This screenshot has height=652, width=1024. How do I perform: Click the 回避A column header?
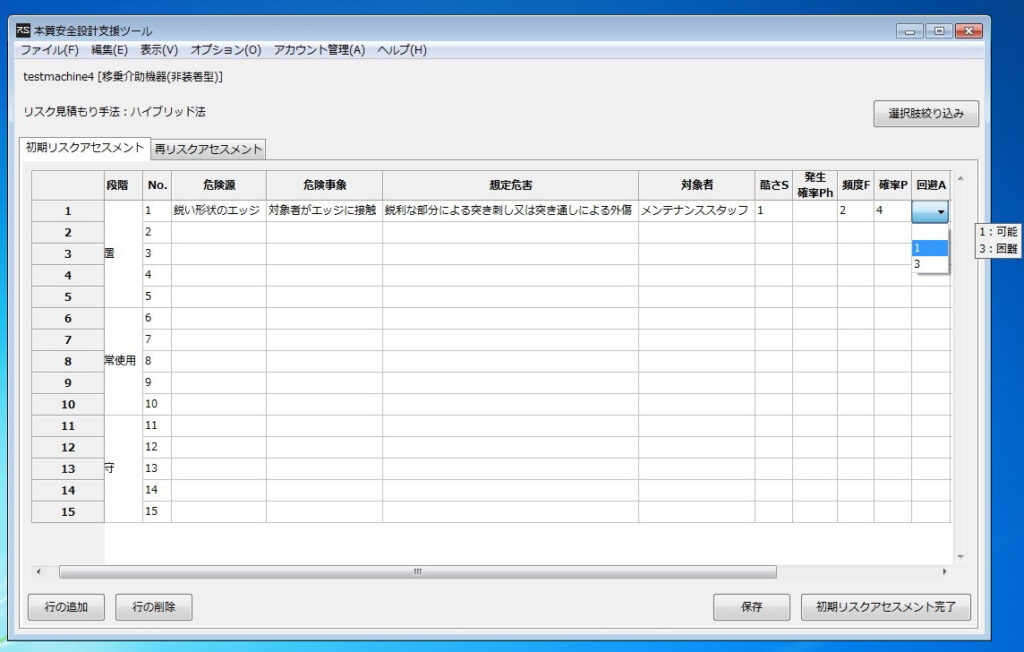[931, 186]
